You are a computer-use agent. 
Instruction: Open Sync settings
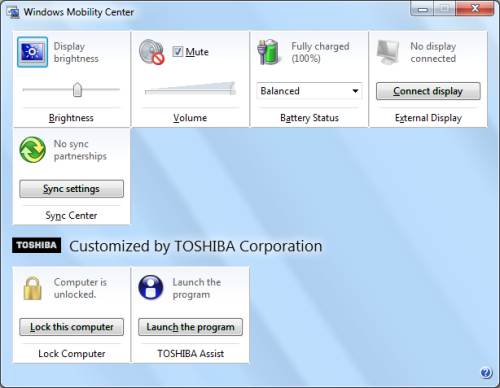[71, 189]
